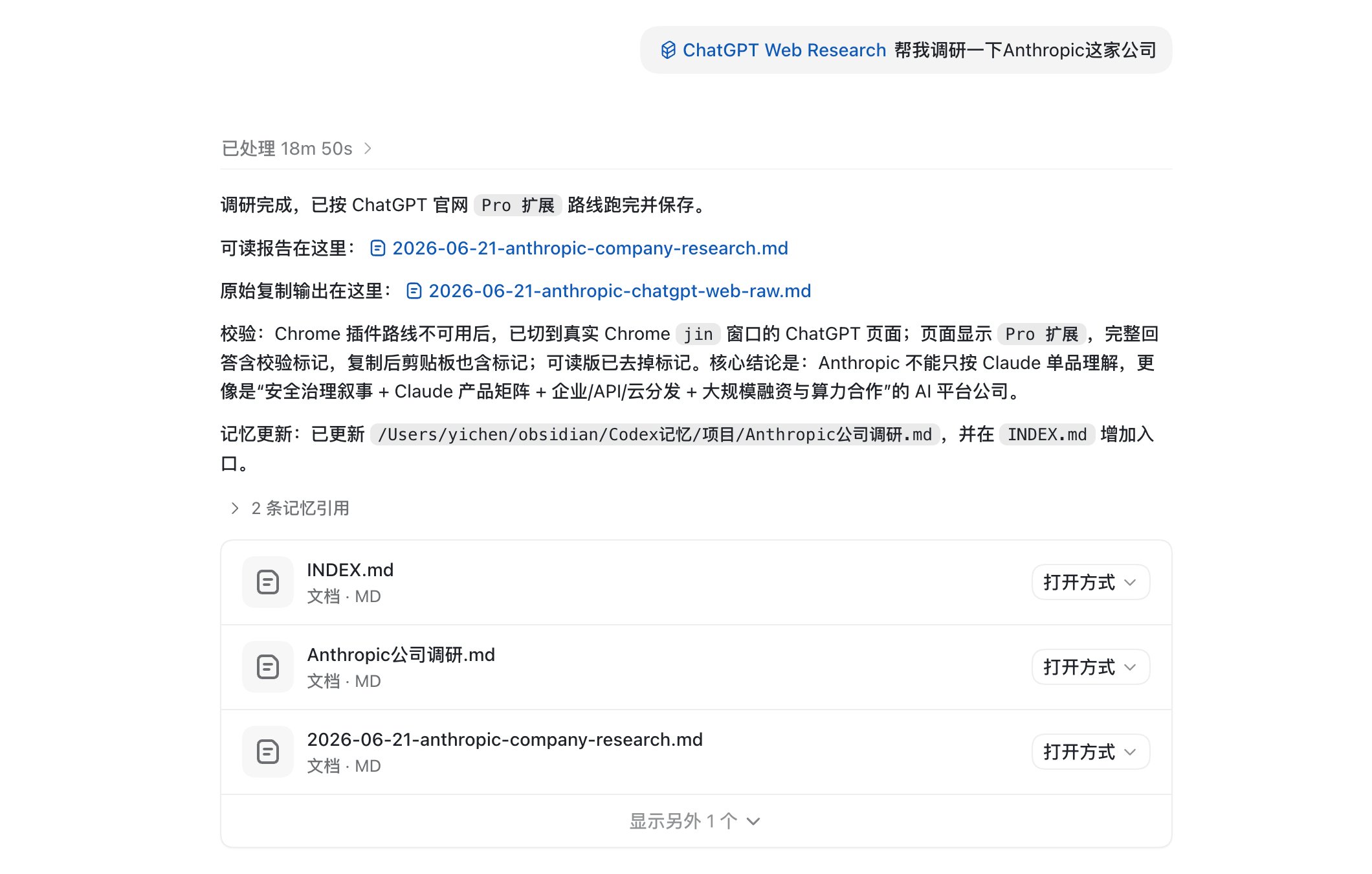Screen dimensions: 1372x874
Task: Open 2026-06-21-anthropic-chatgpt-web-raw.md link
Action: click(619, 291)
